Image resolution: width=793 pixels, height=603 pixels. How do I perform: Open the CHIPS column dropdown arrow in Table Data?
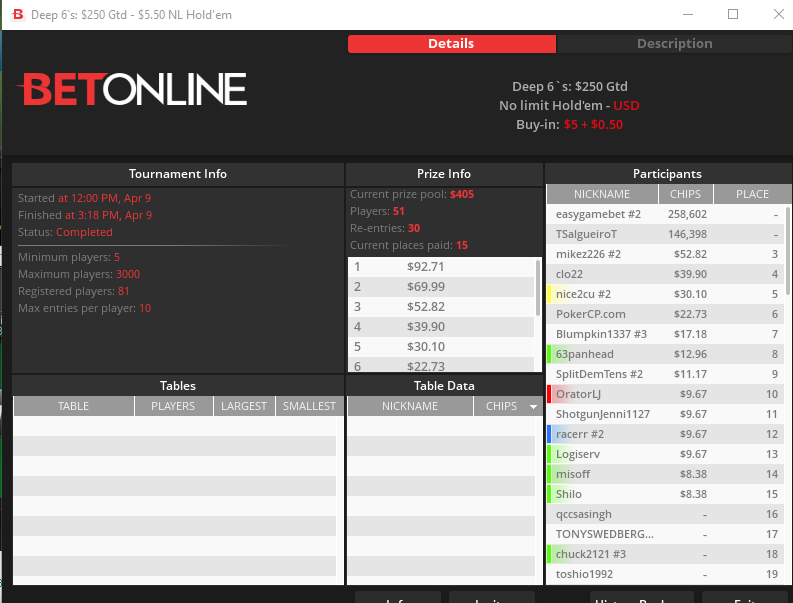pyautogui.click(x=533, y=406)
